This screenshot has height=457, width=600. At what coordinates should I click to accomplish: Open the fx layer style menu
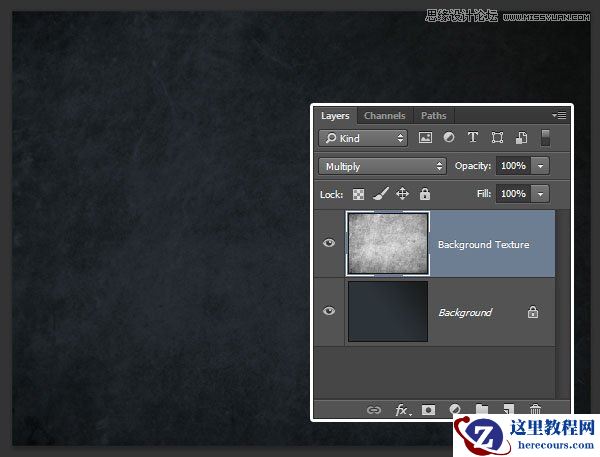point(403,410)
